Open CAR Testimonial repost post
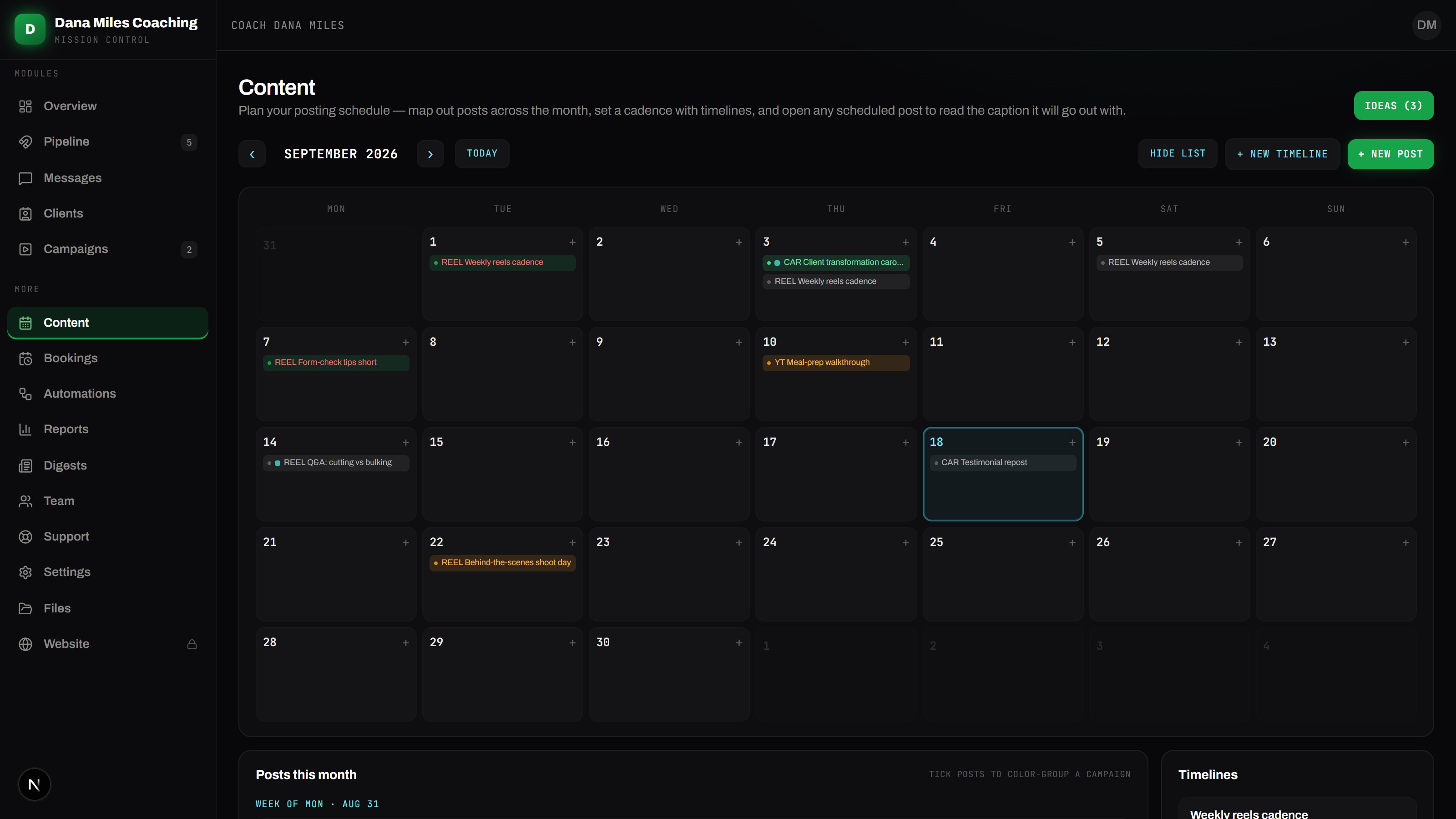Image resolution: width=1456 pixels, height=819 pixels. pos(1003,462)
